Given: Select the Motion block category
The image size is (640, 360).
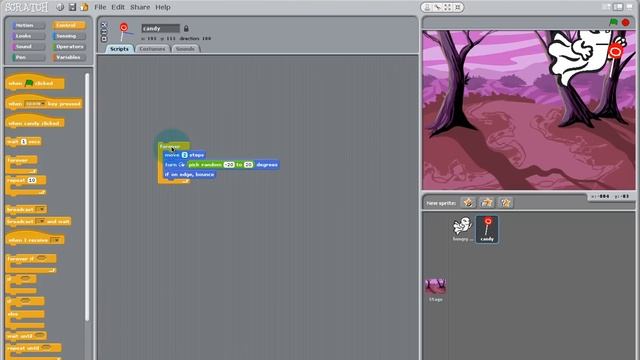Looking at the screenshot, I should (28, 25).
